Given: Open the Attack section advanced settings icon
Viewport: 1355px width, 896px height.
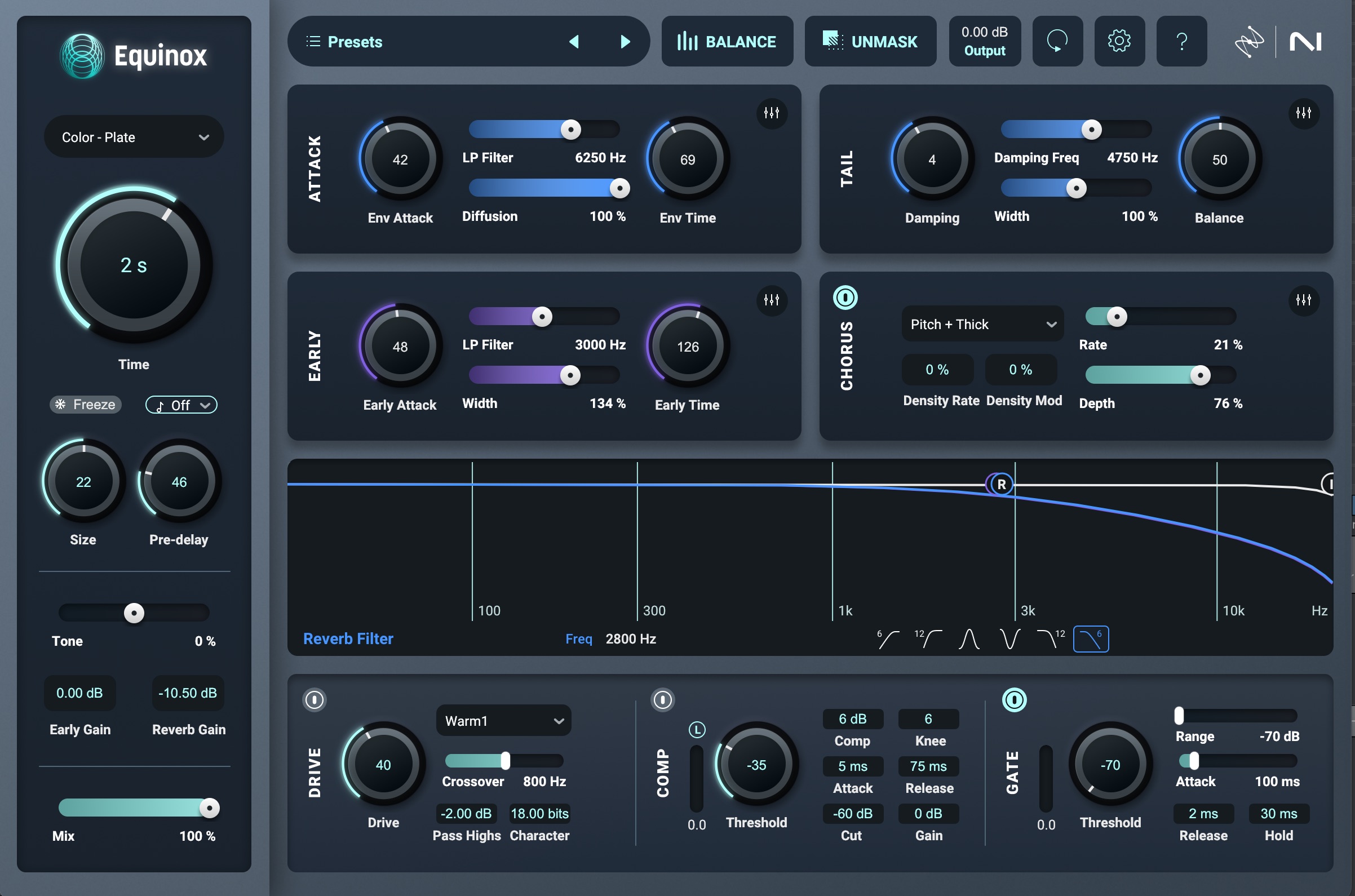Looking at the screenshot, I should click(x=772, y=113).
